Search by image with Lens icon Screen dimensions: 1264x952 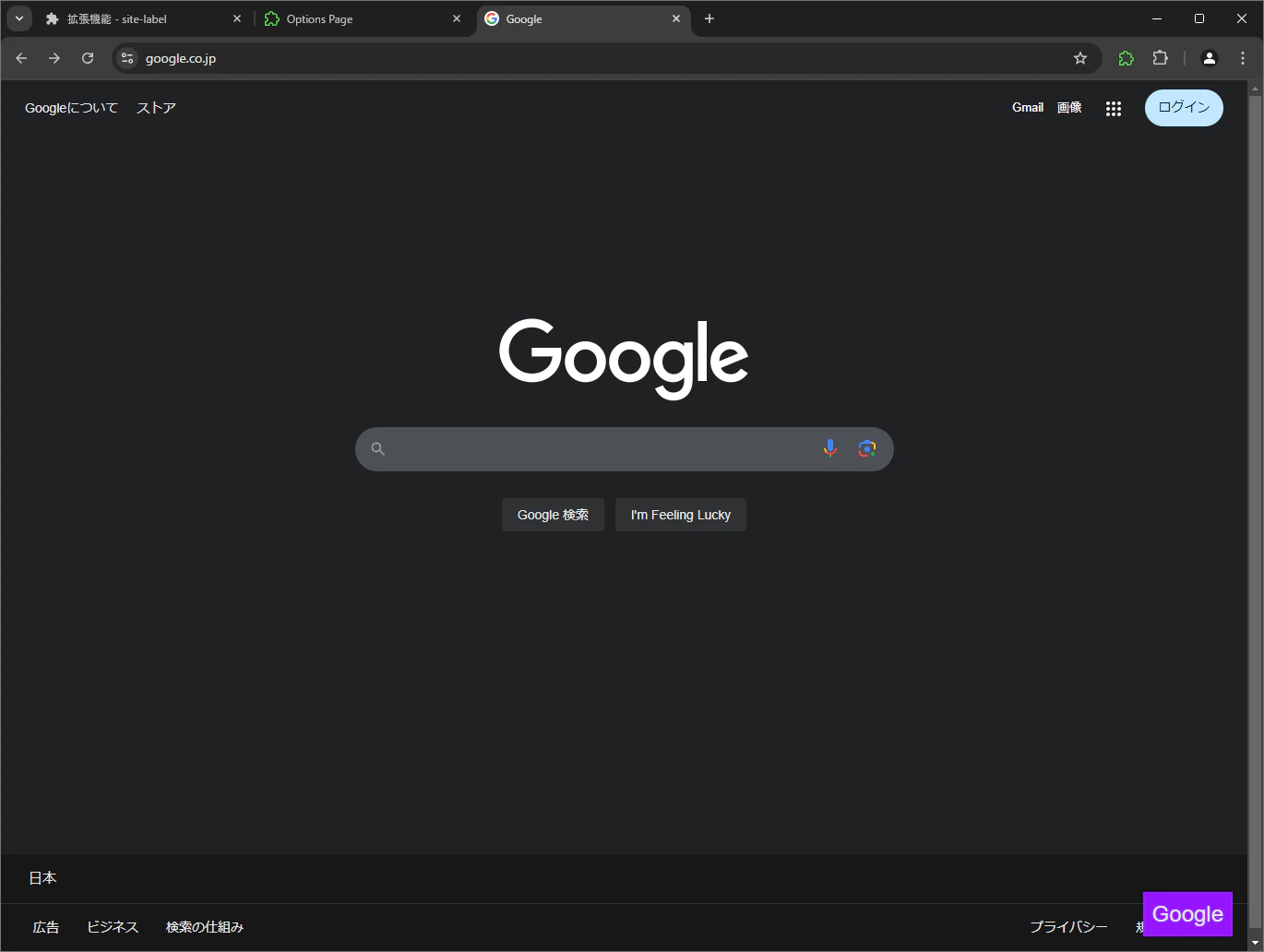click(x=866, y=449)
